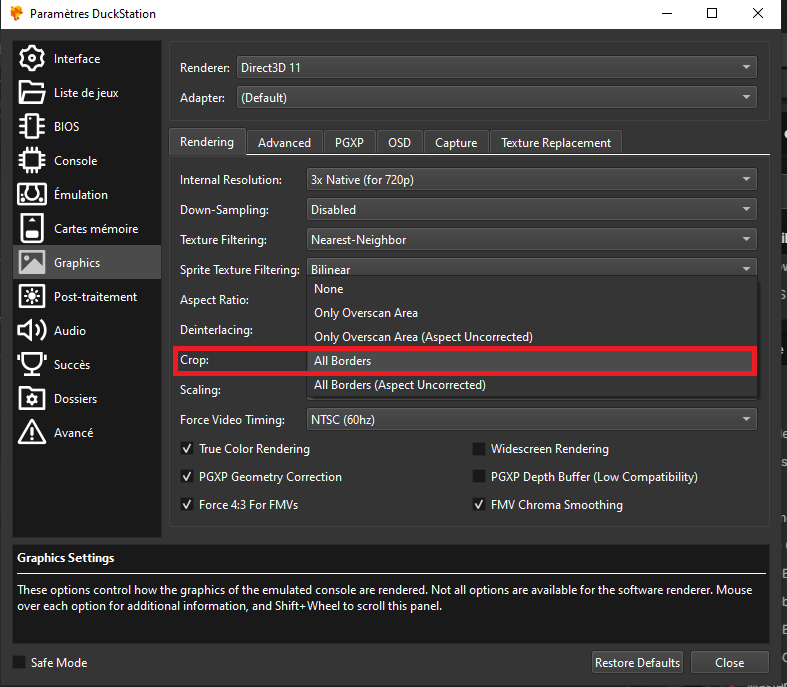This screenshot has height=687, width=787.
Task: Click the Scaling label
Action: pos(200,390)
